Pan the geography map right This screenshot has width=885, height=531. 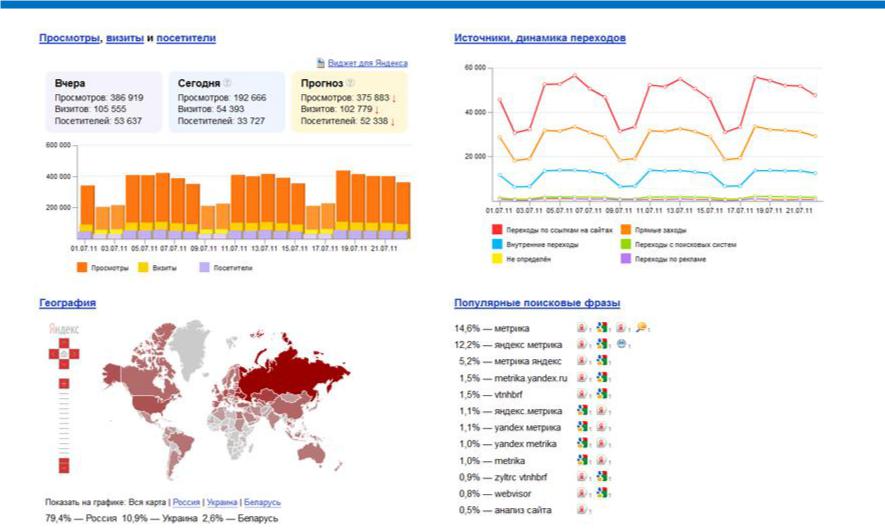[74, 354]
